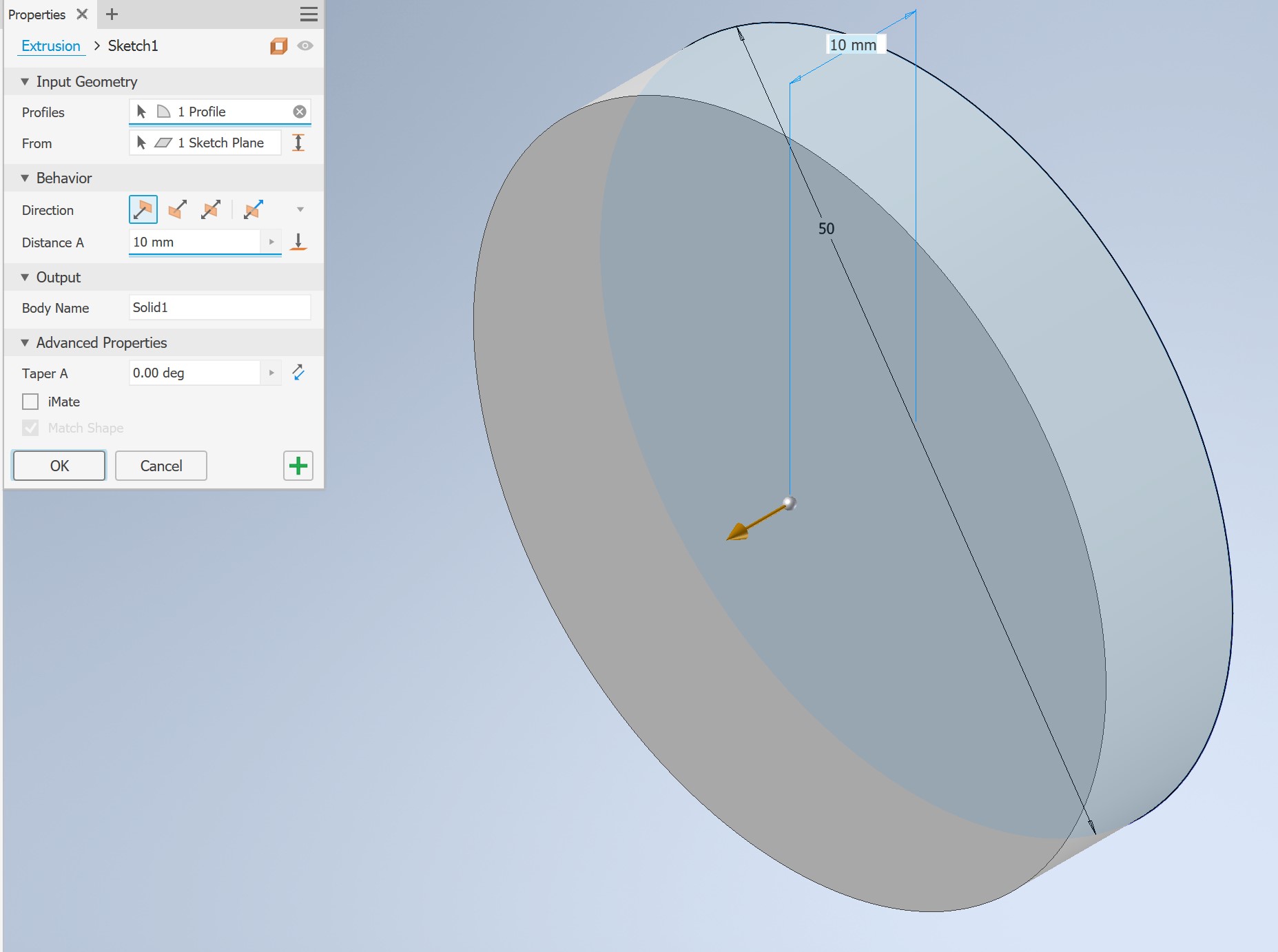Toggle the eye preview visibility icon
Screen dimensions: 1278x952
305,45
